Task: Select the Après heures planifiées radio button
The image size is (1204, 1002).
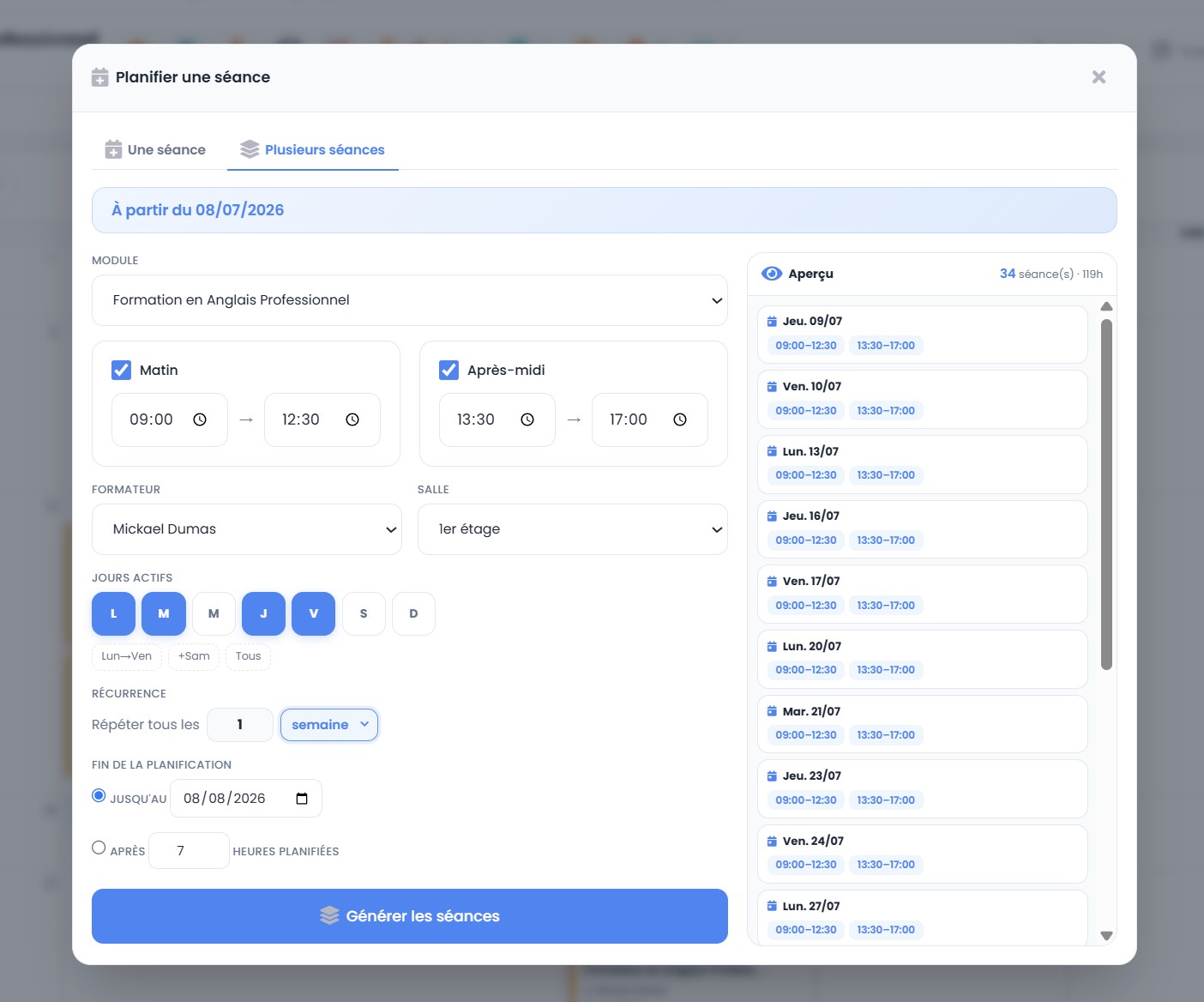Action: (99, 848)
